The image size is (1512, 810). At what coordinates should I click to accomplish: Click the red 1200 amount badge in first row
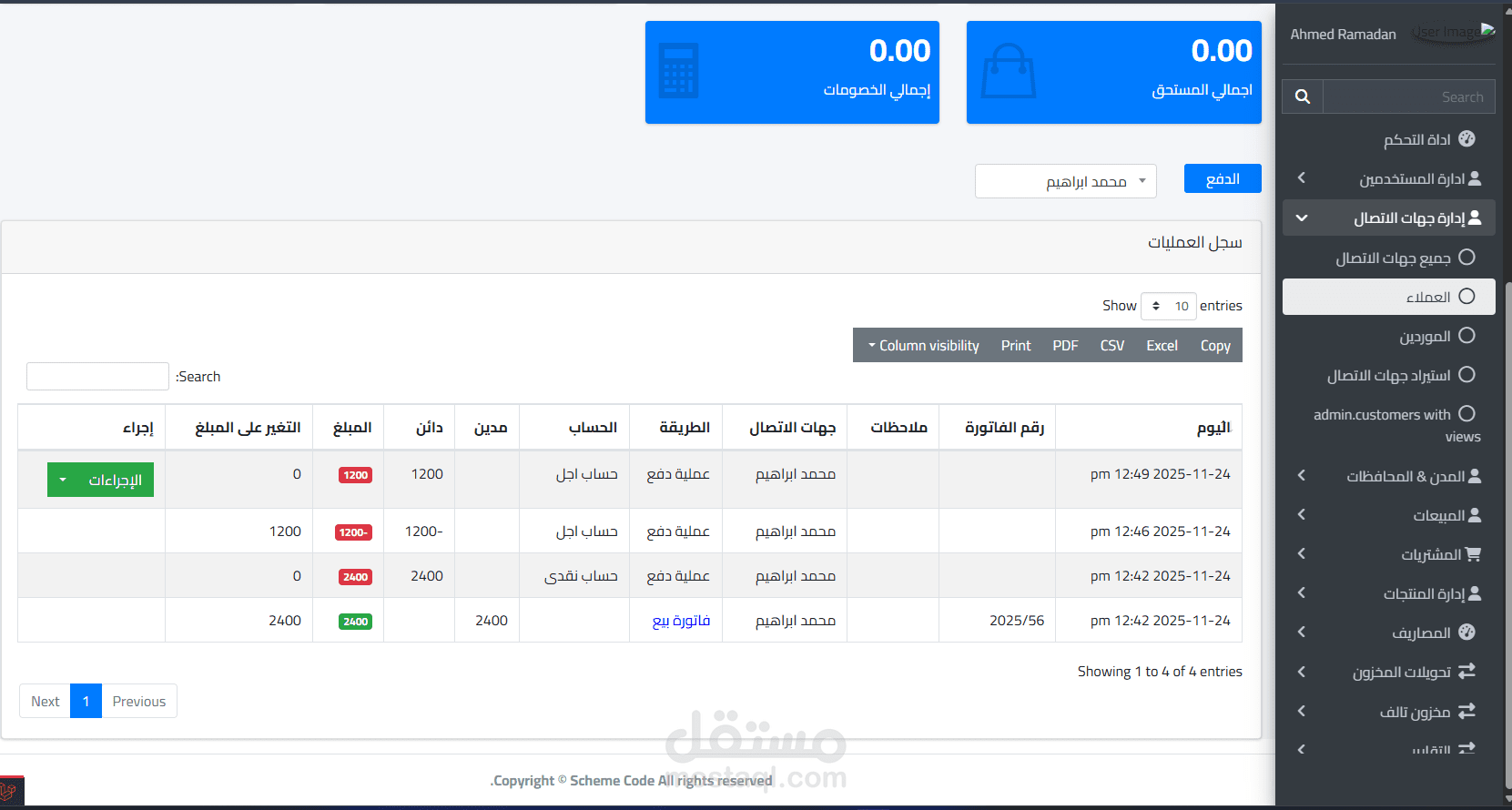355,475
